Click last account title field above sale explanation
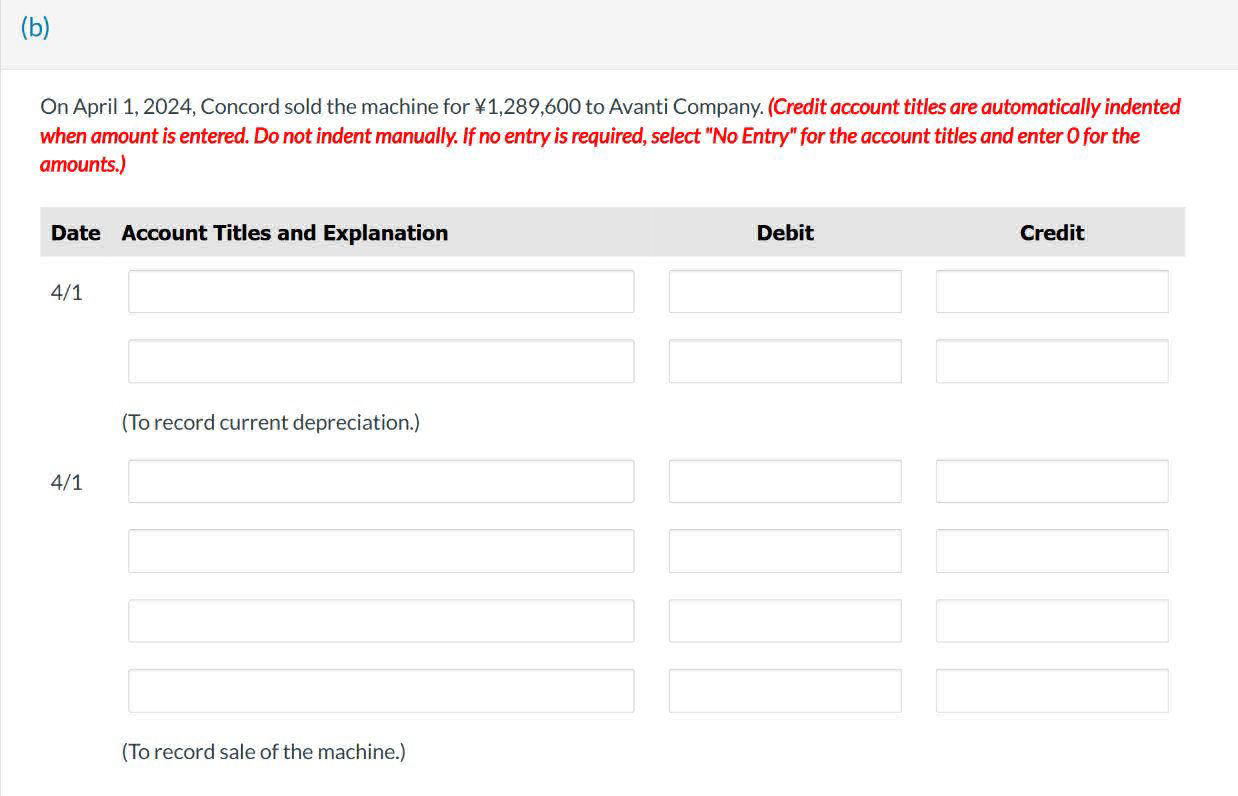This screenshot has width=1238, height=796. coord(380,691)
